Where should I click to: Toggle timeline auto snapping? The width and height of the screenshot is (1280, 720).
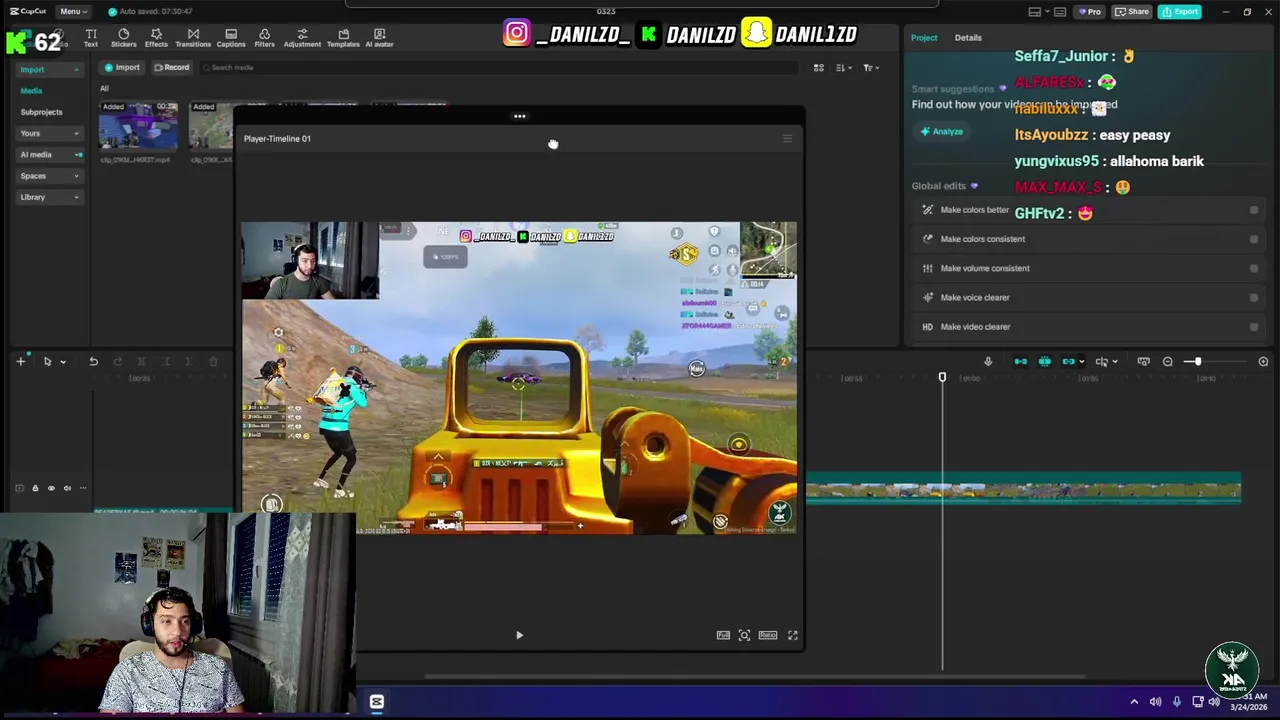[x=1045, y=361]
